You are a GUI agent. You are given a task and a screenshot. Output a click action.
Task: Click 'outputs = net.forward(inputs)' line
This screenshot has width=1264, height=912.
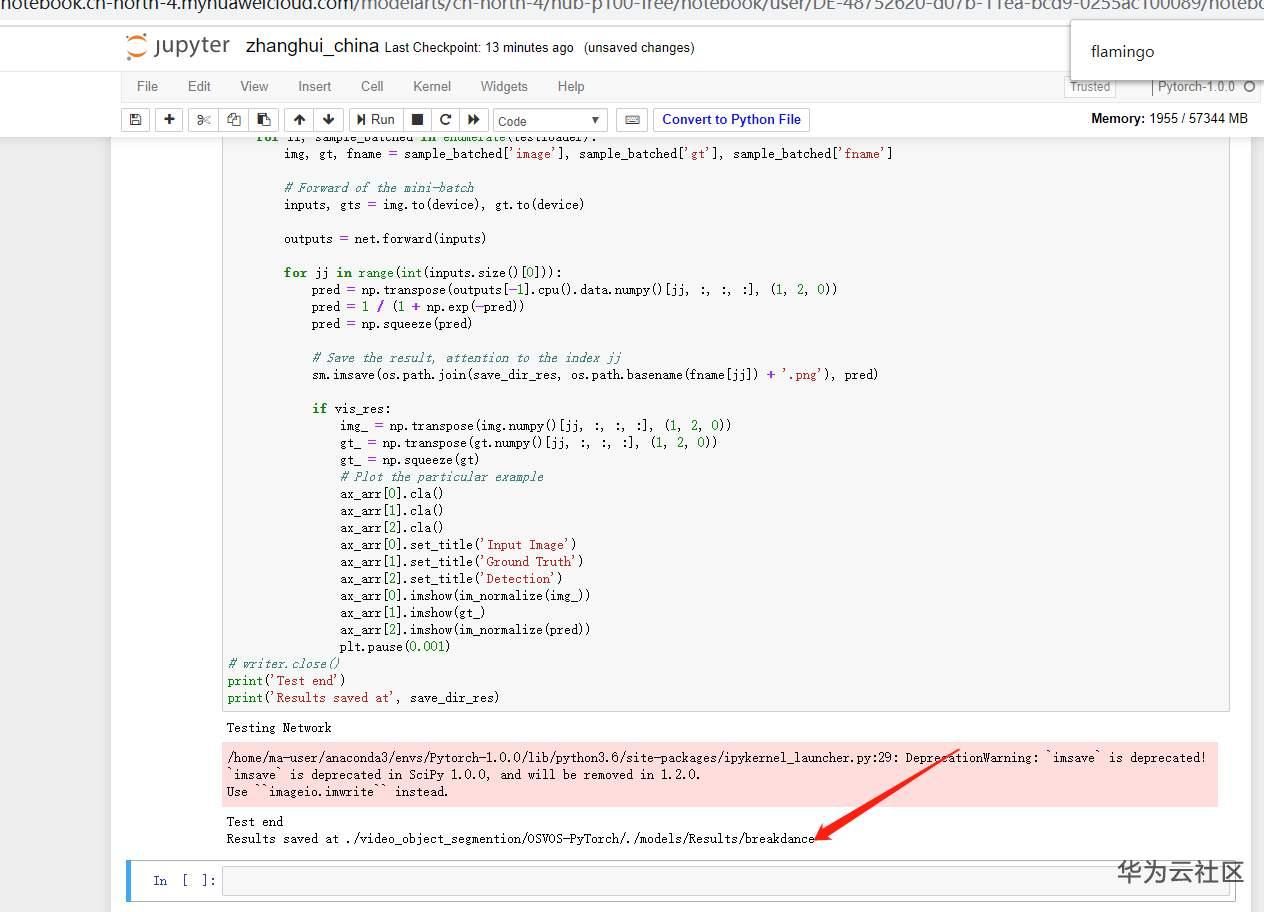385,238
